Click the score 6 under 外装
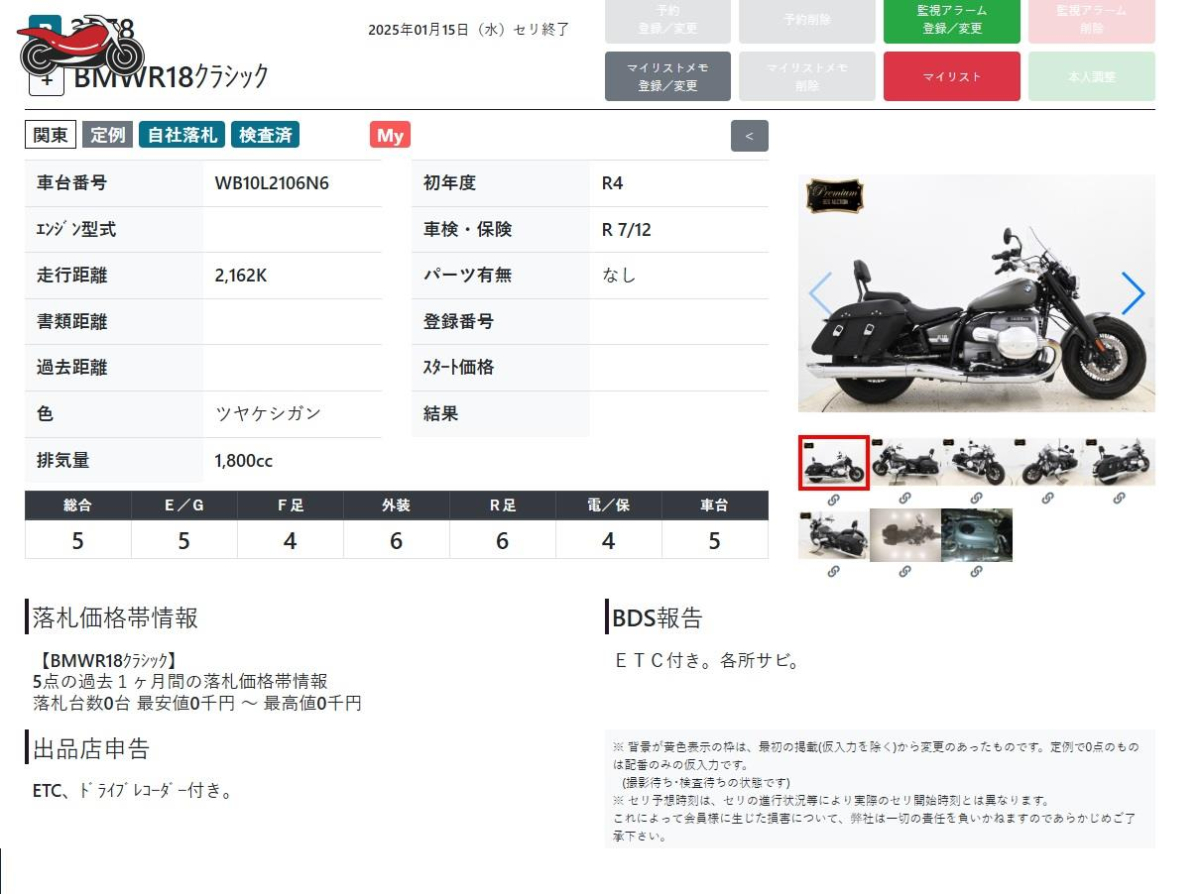The width and height of the screenshot is (1200, 894). click(396, 541)
